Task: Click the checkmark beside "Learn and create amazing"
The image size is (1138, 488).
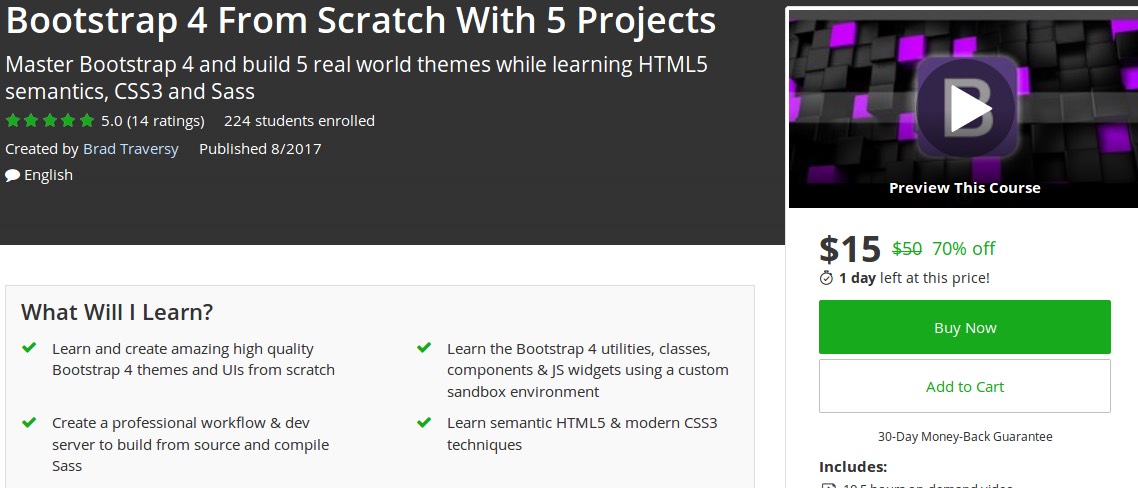Action: point(29,348)
